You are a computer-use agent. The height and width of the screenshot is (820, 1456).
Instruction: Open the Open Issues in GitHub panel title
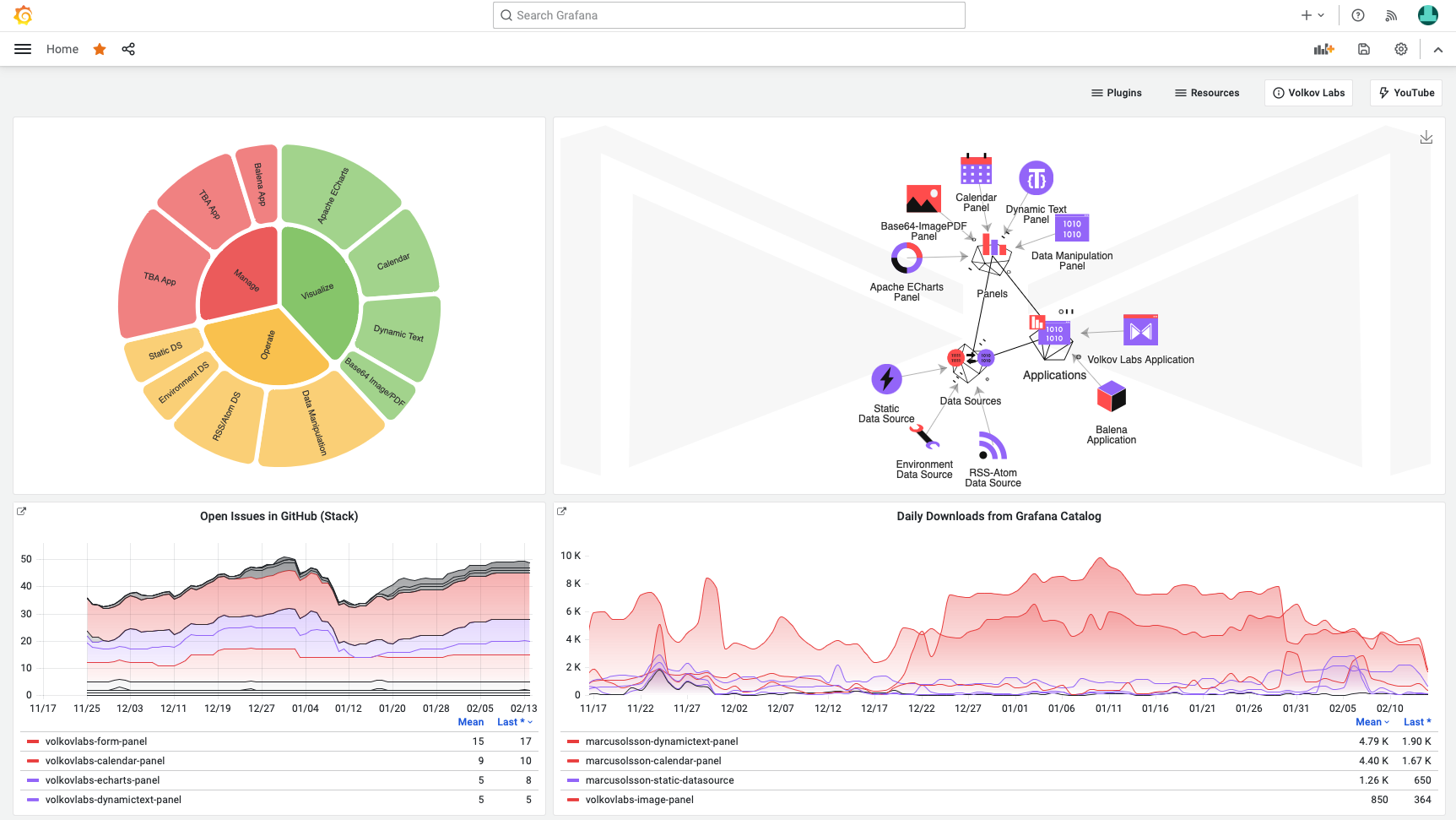(x=279, y=516)
